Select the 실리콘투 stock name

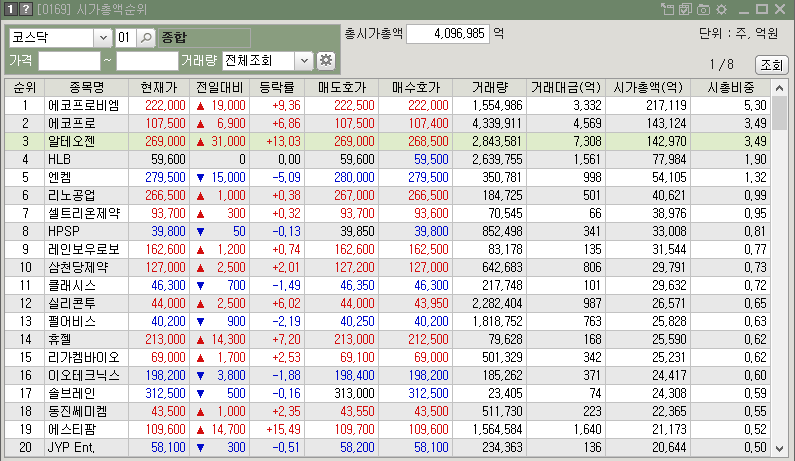pos(72,304)
